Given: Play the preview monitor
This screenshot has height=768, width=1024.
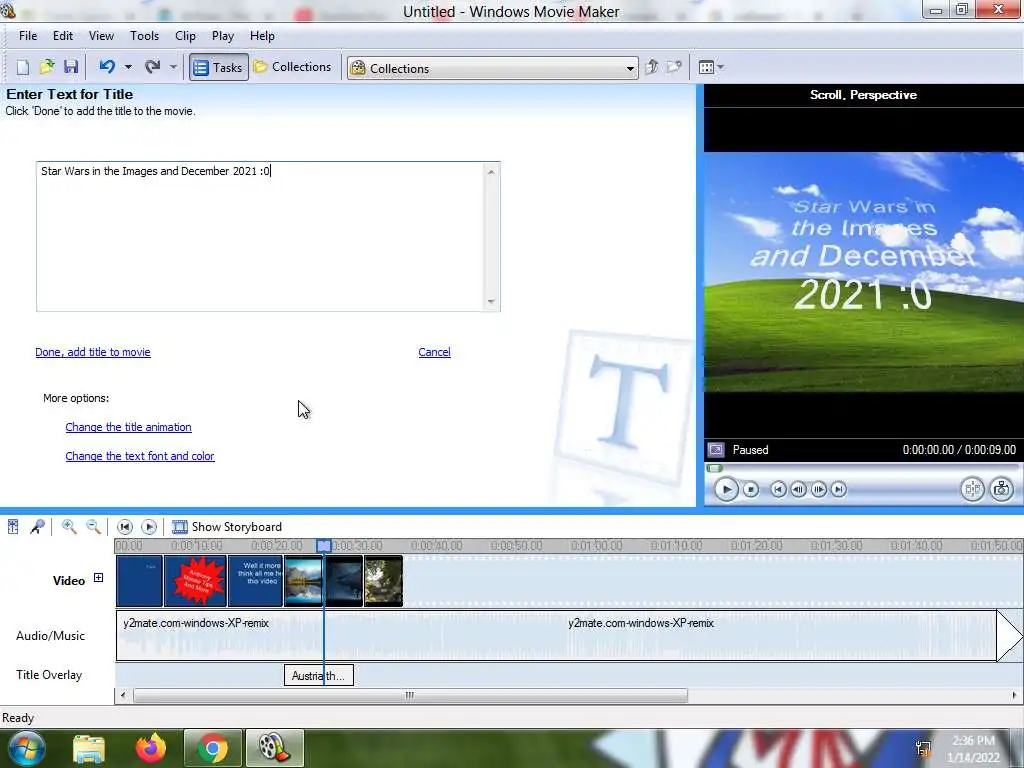Looking at the screenshot, I should (726, 489).
